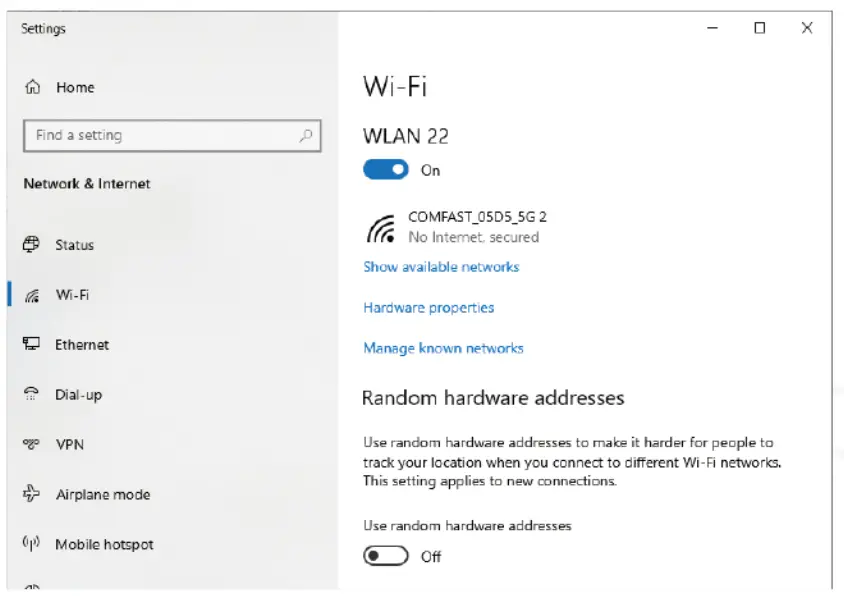Click the Wi-Fi signal icon in sidebar

pyautogui.click(x=33, y=295)
